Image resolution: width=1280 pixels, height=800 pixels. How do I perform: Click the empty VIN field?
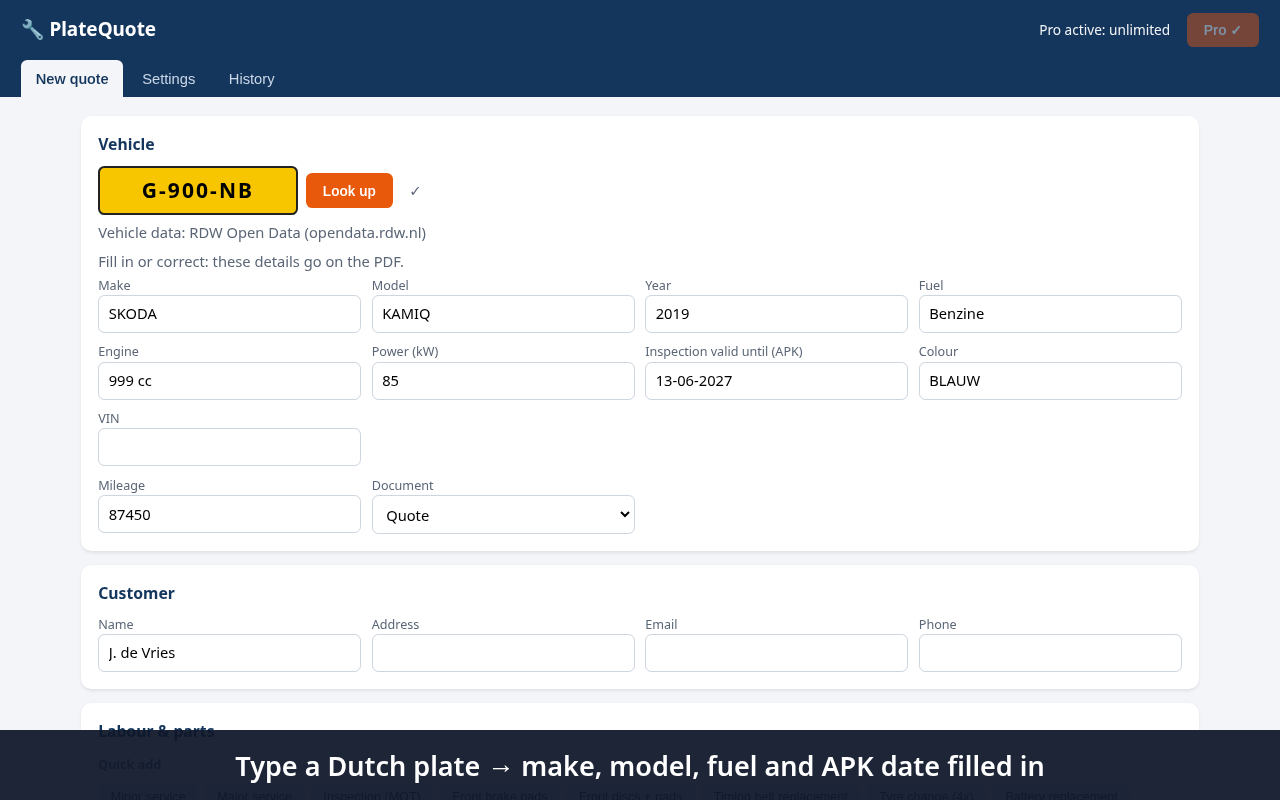tap(229, 447)
